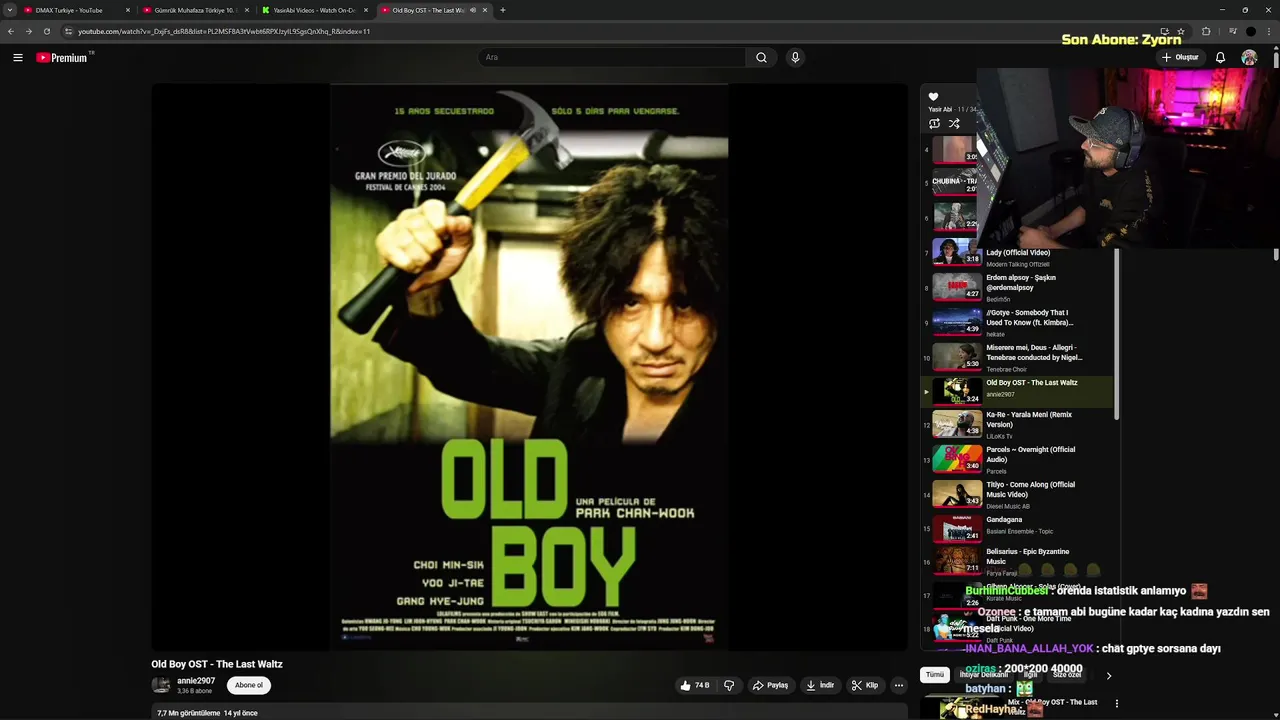Open the YouTube hamburger guide menu

[17, 58]
